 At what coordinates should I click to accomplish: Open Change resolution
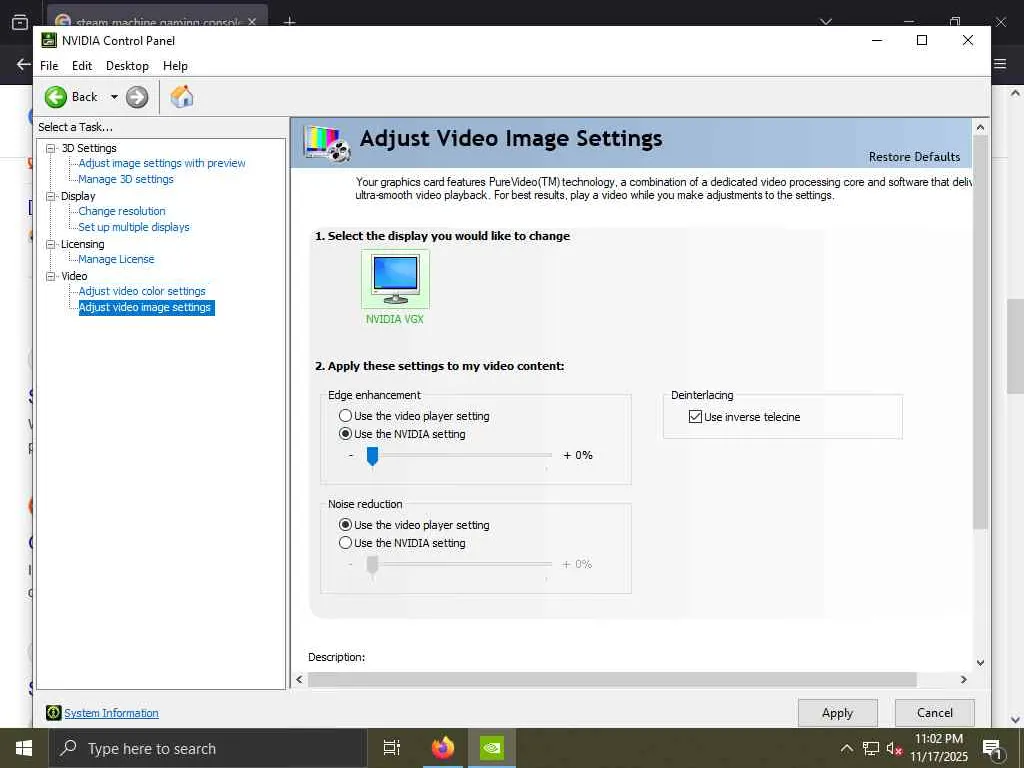[x=122, y=211]
